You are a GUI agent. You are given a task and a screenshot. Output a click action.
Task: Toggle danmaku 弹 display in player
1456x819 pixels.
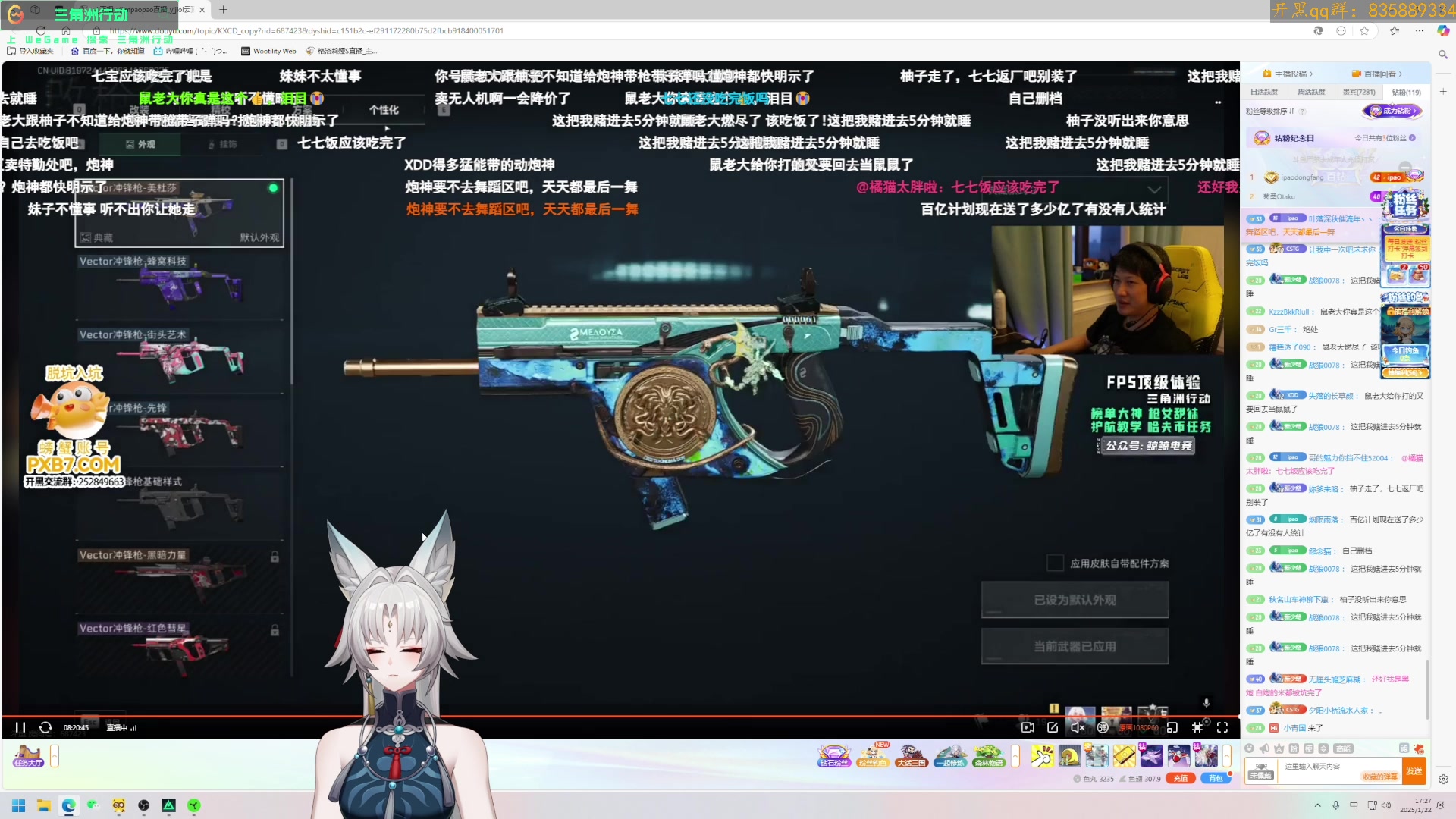(x=1103, y=727)
